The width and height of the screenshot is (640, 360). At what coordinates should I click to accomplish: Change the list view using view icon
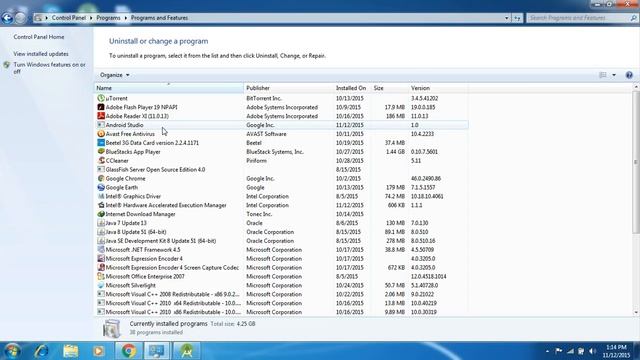(x=602, y=75)
